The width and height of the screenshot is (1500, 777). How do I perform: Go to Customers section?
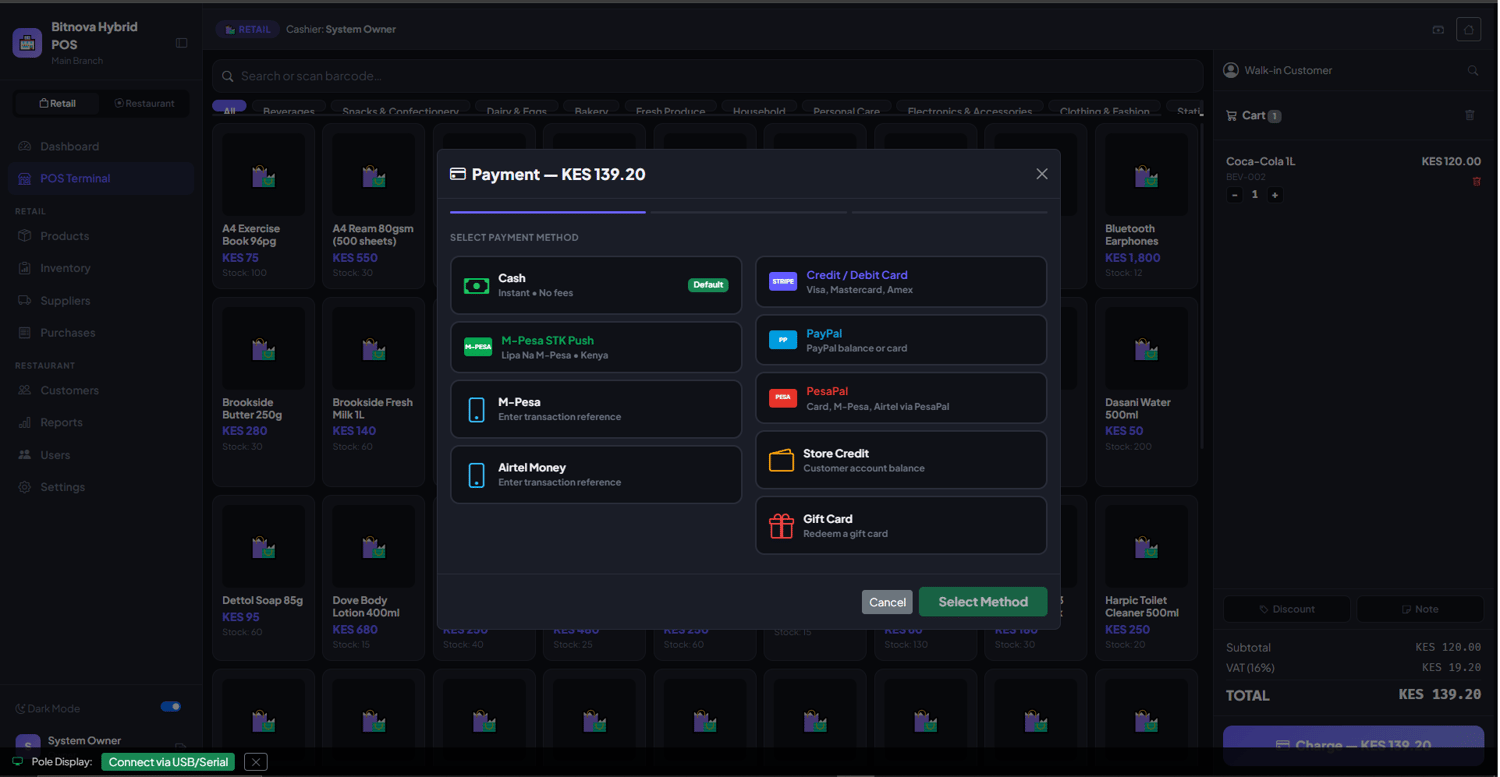(x=100, y=390)
